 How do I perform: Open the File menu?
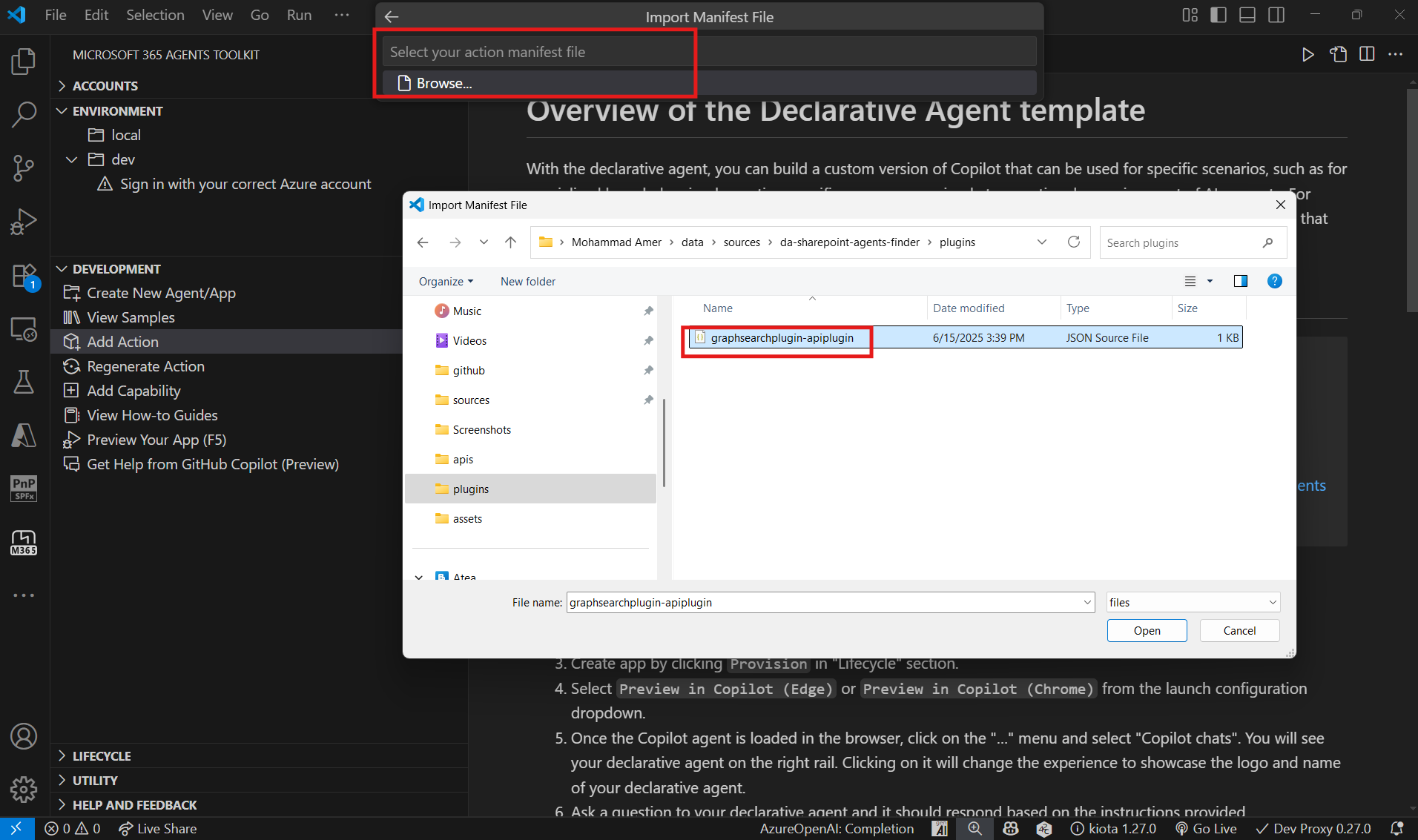[56, 15]
